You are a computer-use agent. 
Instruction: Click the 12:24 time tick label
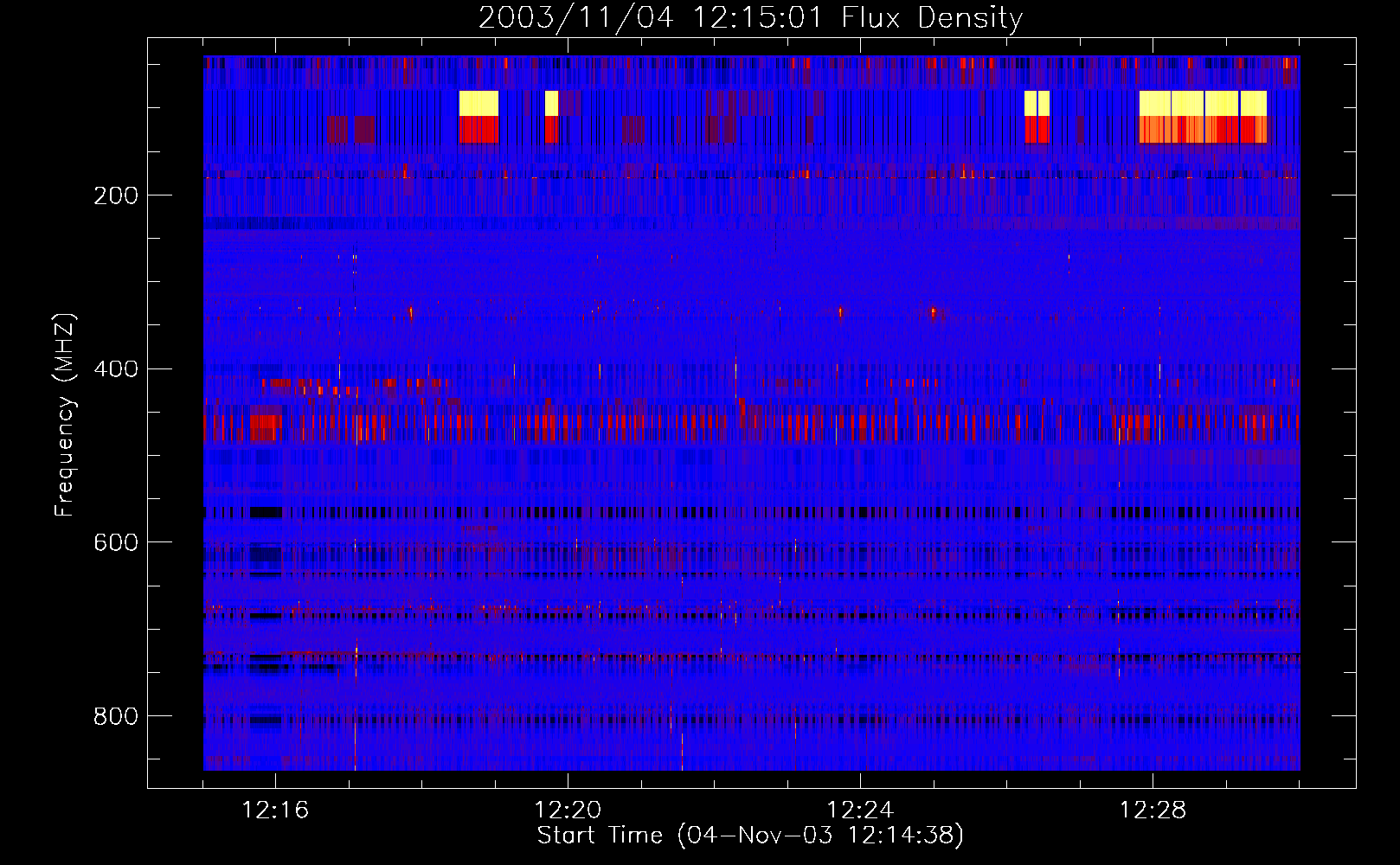click(x=860, y=811)
